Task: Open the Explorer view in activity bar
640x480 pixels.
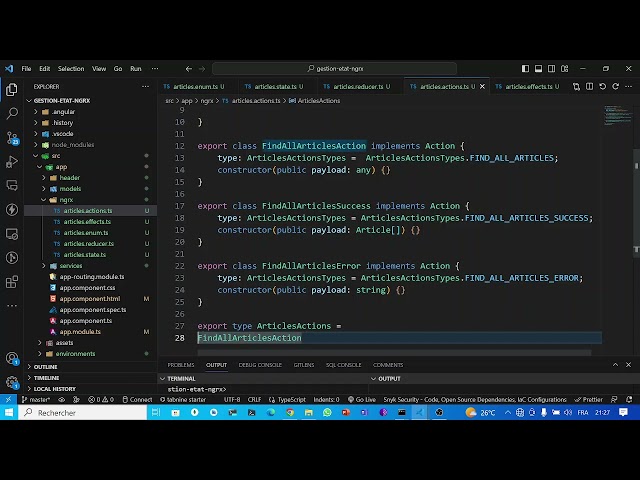Action: (12, 89)
